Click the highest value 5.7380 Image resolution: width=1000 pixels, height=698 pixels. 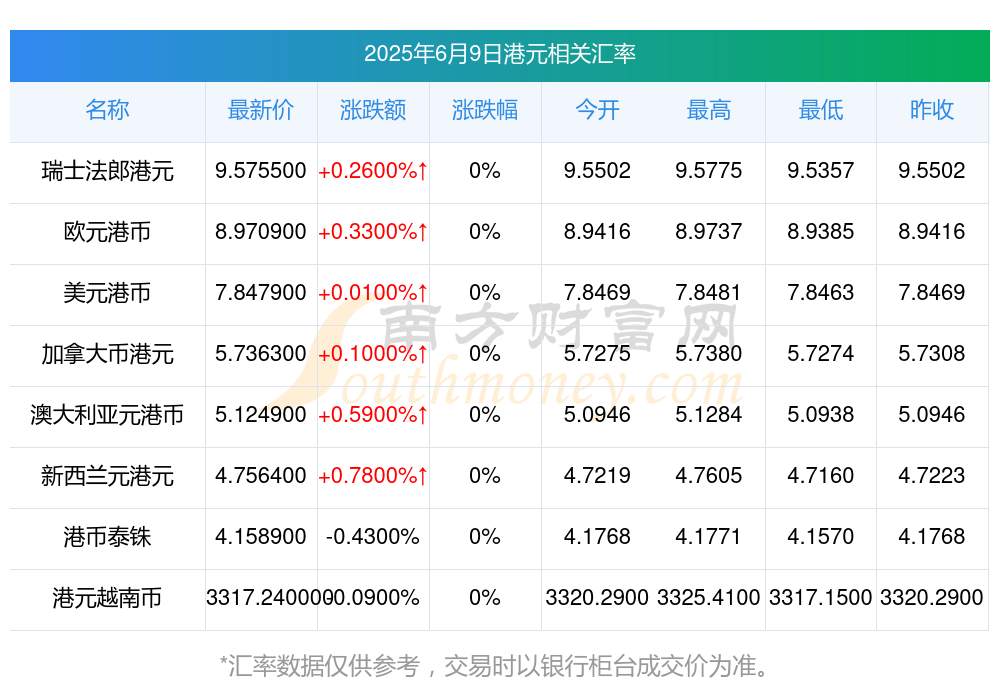point(709,353)
